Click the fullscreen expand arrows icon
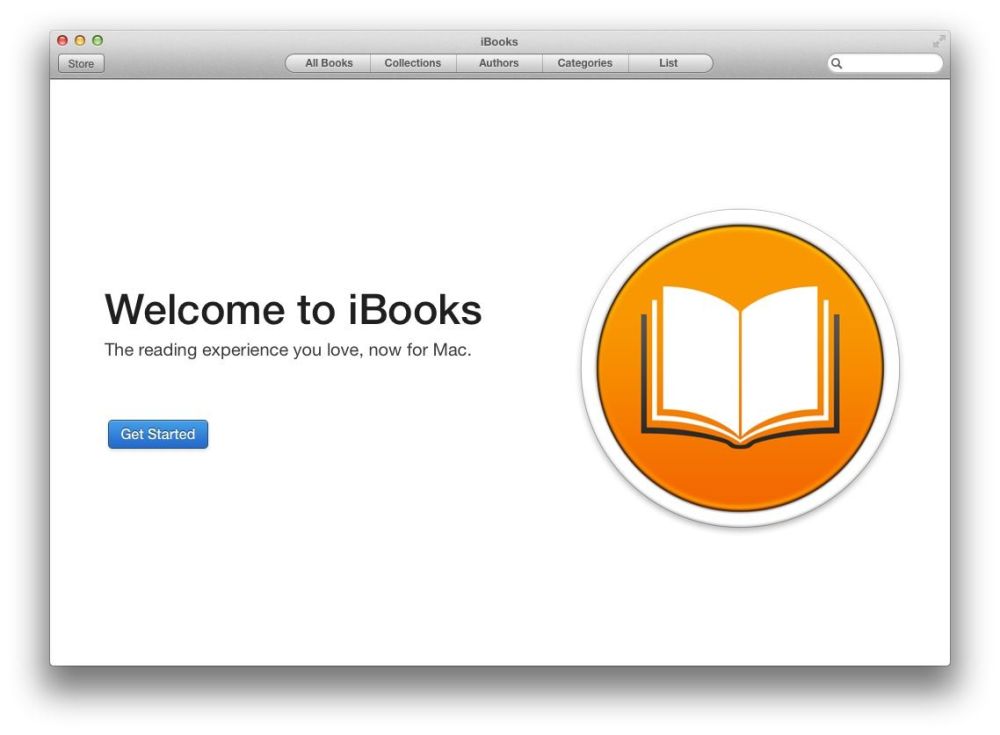 [938, 43]
